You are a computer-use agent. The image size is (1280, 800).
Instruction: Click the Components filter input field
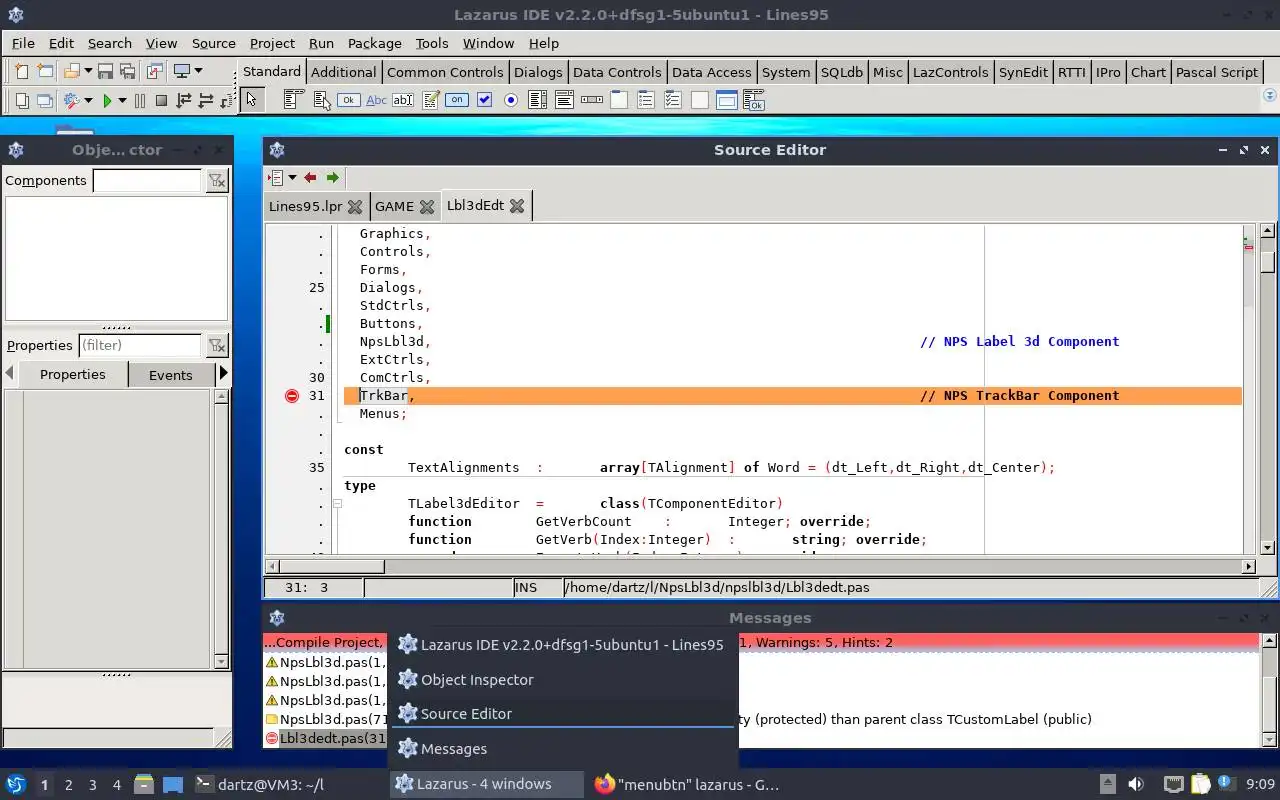(147, 180)
